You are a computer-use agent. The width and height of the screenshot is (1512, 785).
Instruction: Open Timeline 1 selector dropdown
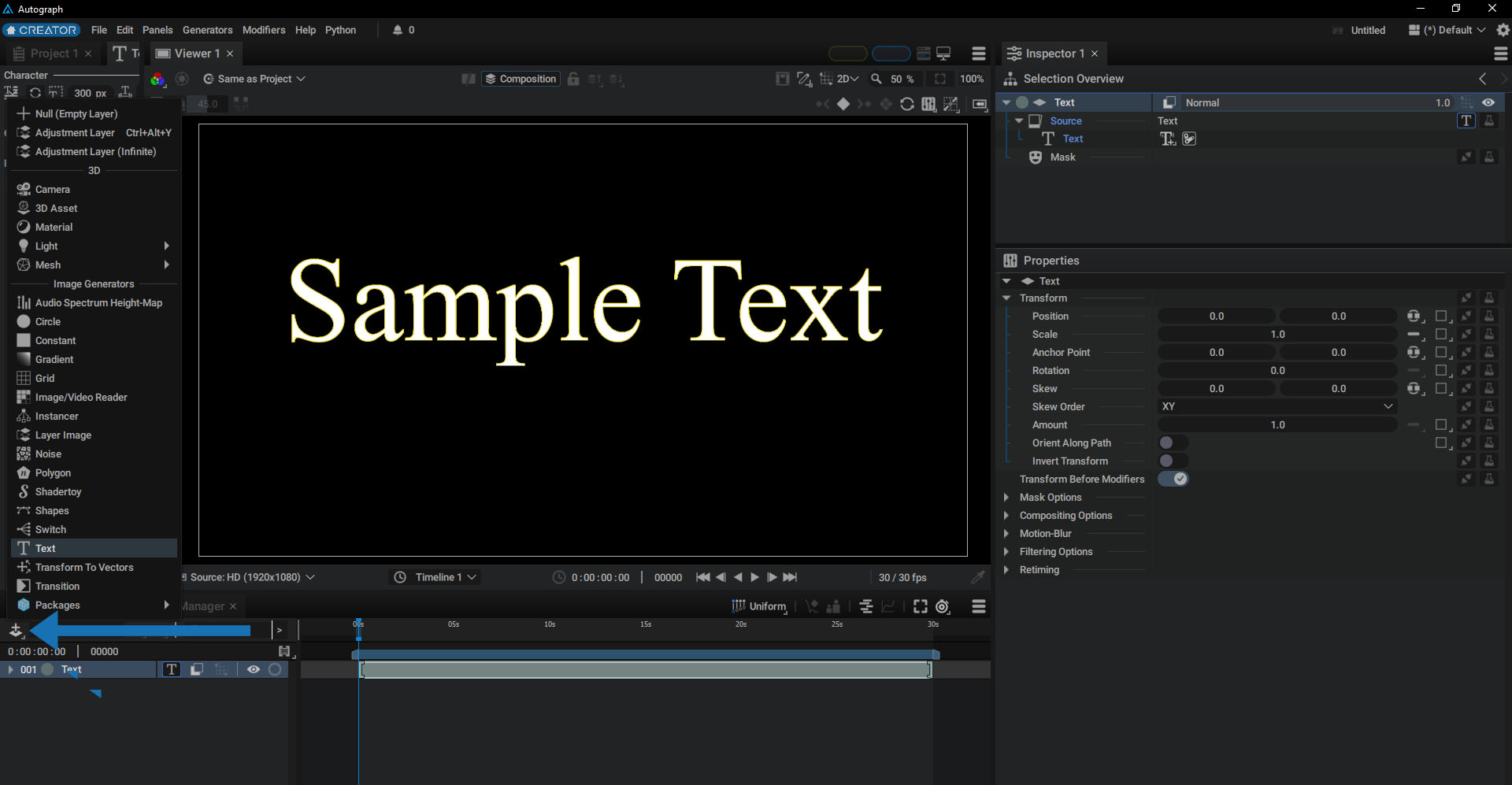(435, 577)
